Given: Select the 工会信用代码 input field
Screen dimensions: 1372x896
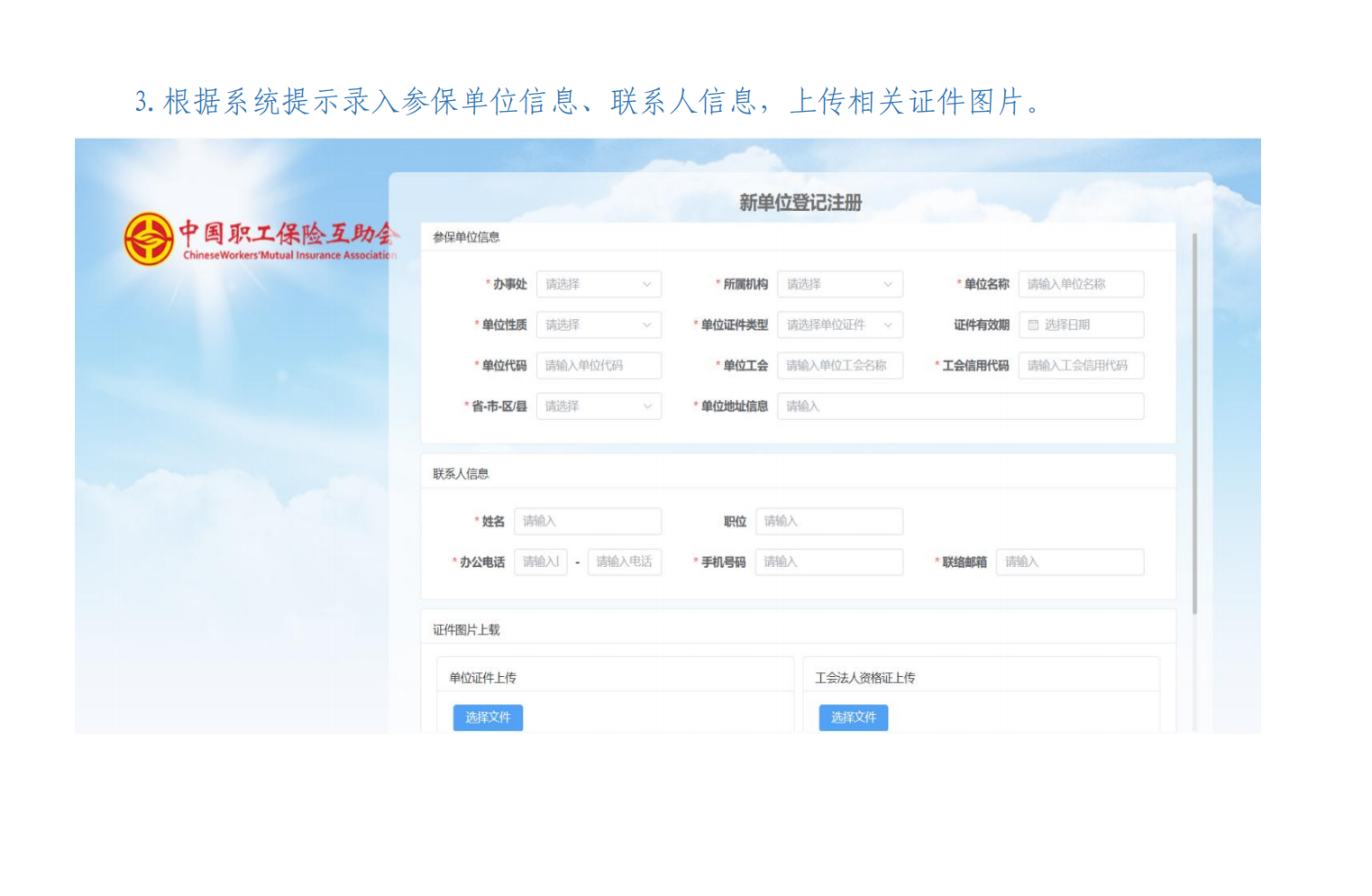Looking at the screenshot, I should click(x=1081, y=365).
